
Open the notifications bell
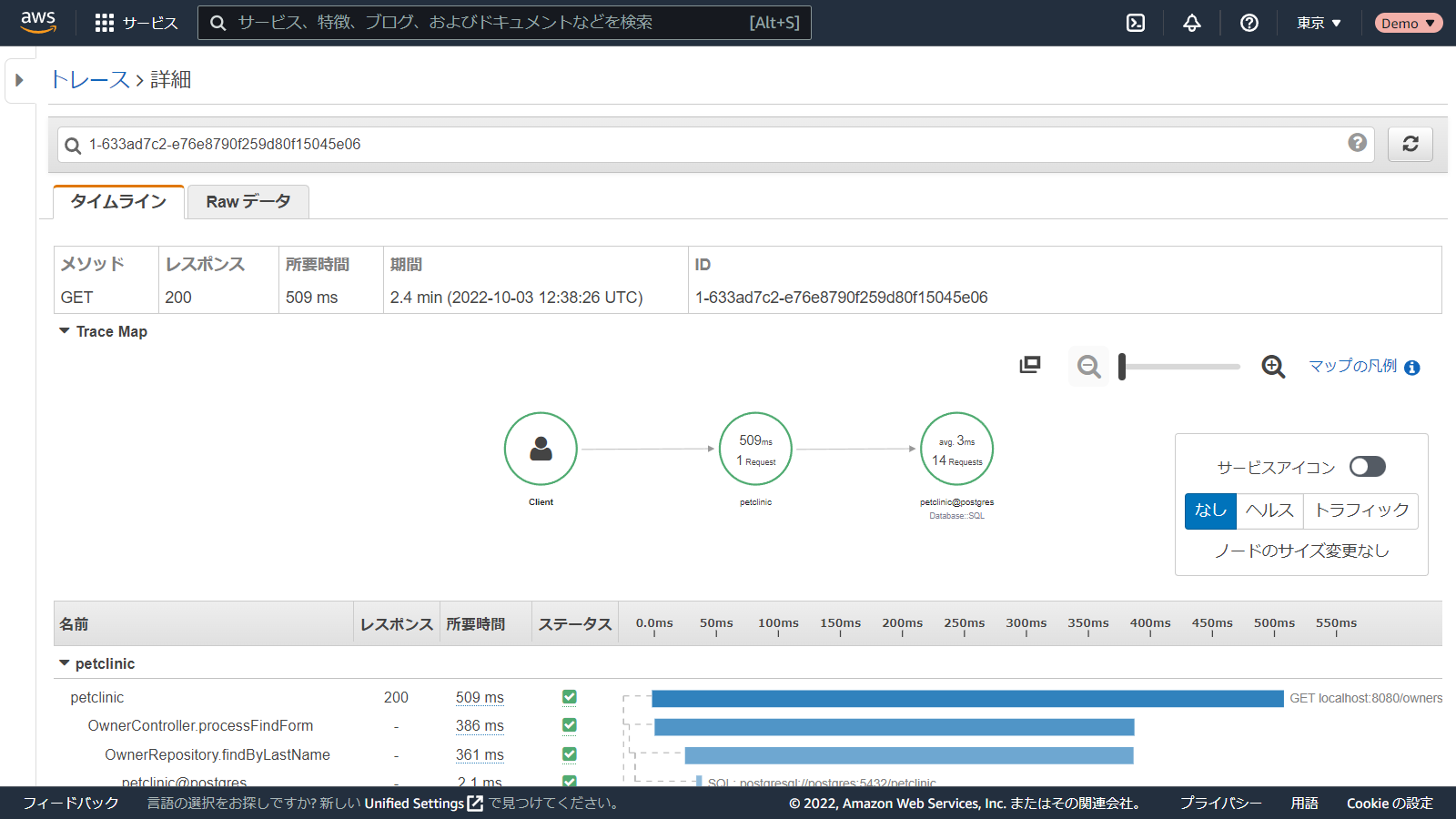click(x=1192, y=23)
